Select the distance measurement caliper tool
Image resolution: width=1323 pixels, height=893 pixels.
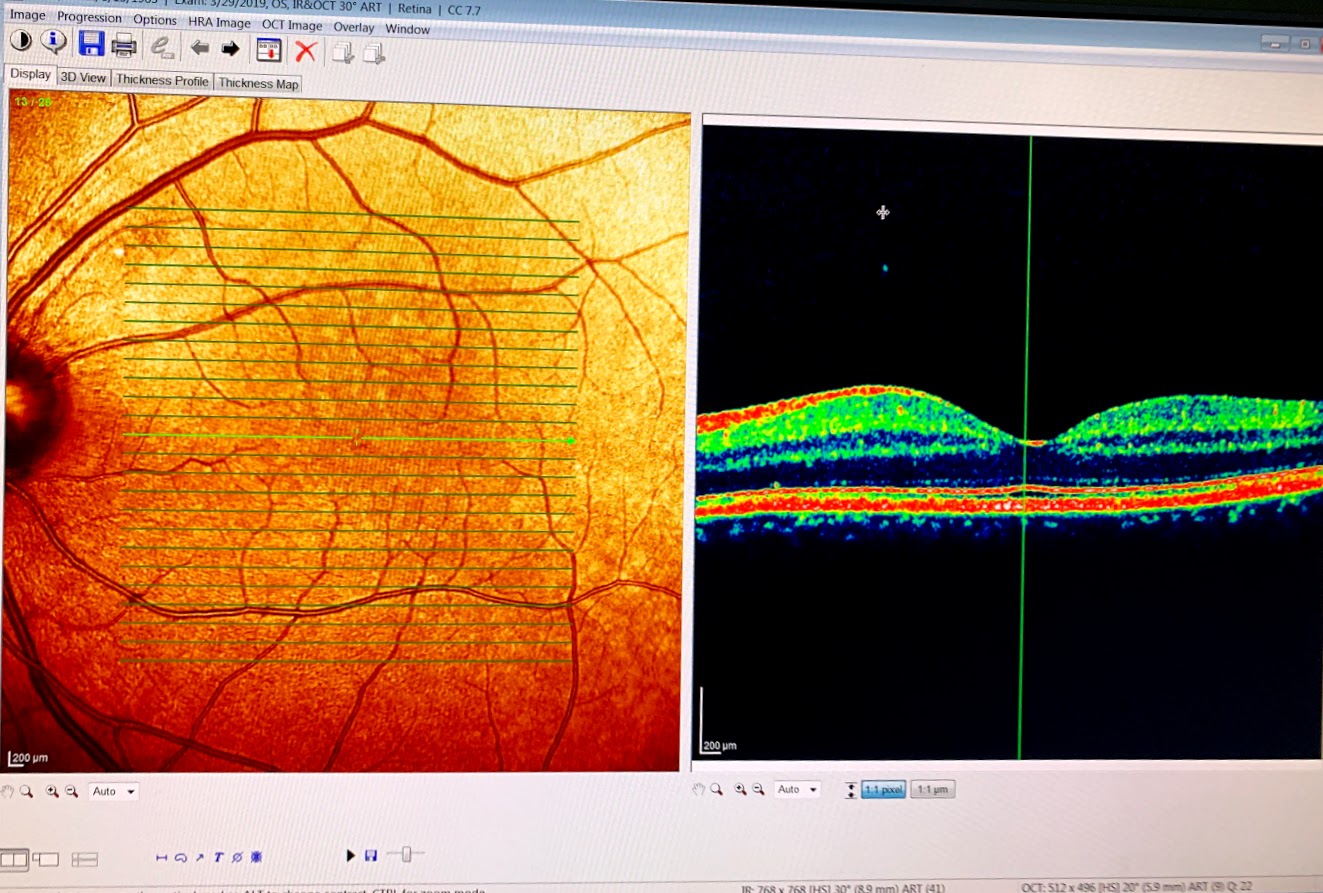coord(162,857)
